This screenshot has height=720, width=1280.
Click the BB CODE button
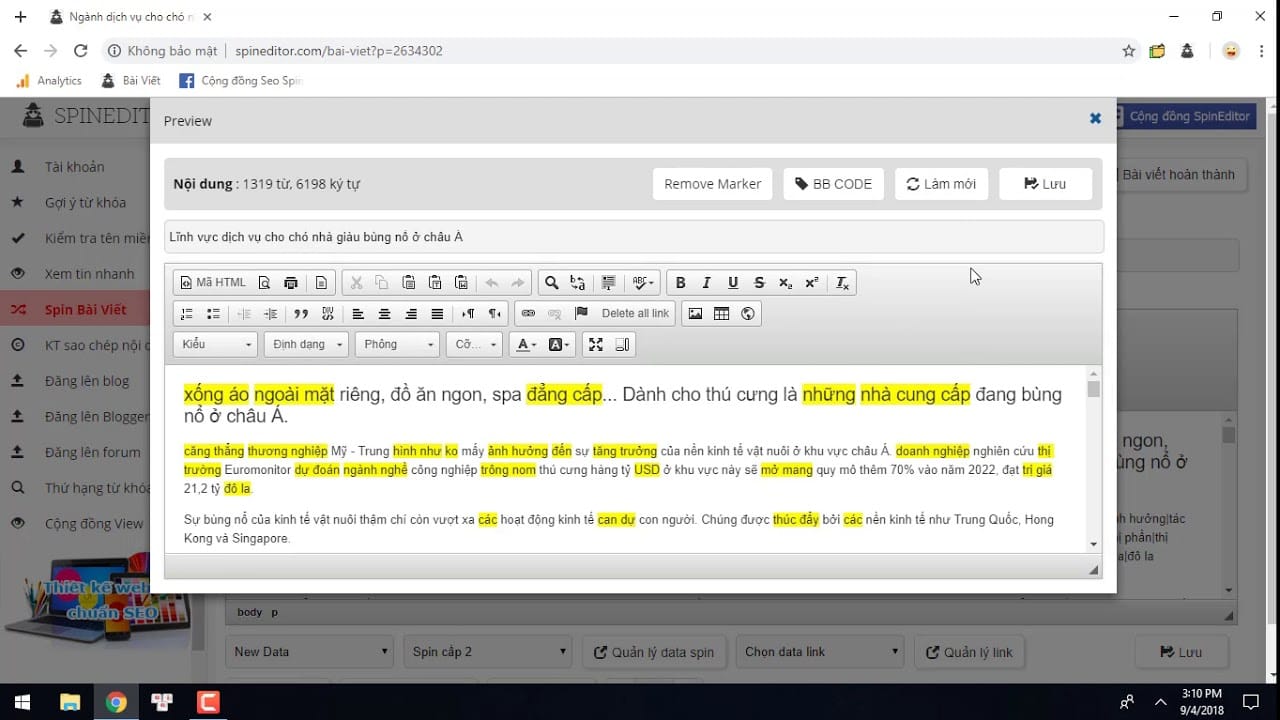coord(834,184)
